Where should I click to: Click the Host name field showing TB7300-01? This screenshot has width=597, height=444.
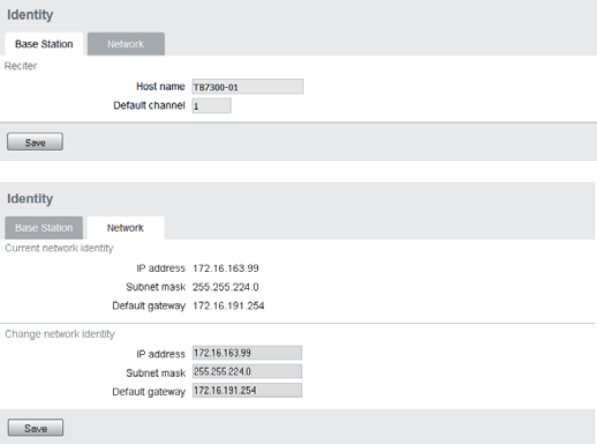tap(247, 87)
